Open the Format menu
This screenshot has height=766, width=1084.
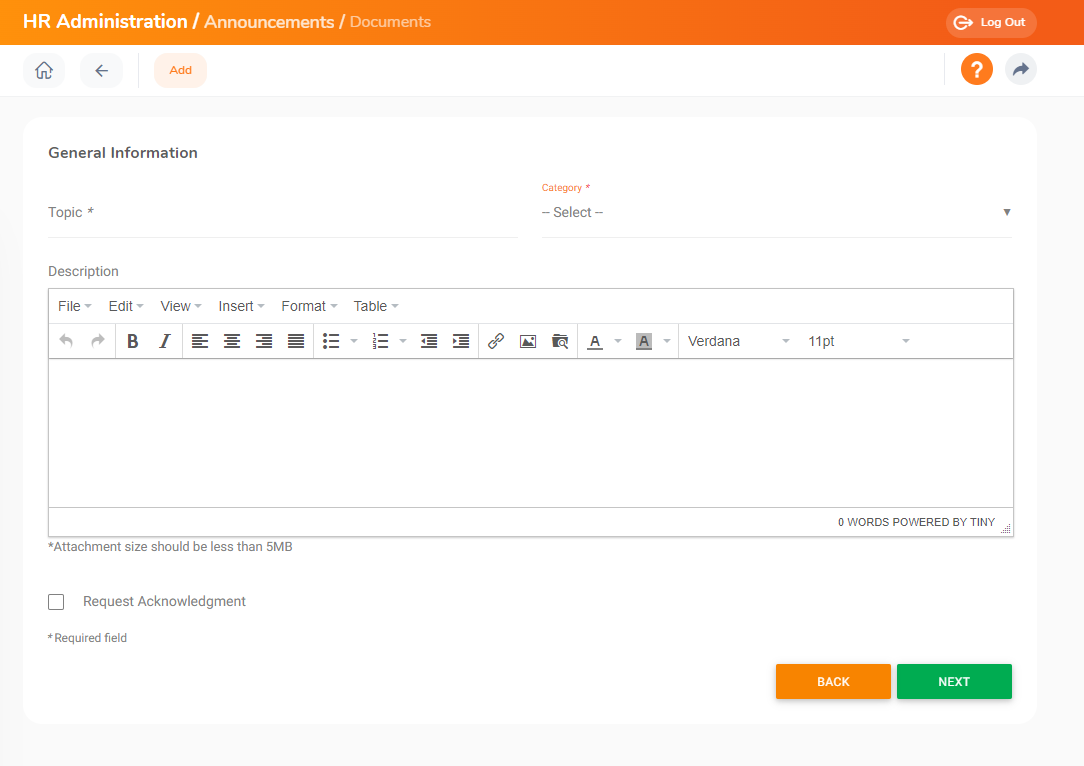(309, 306)
